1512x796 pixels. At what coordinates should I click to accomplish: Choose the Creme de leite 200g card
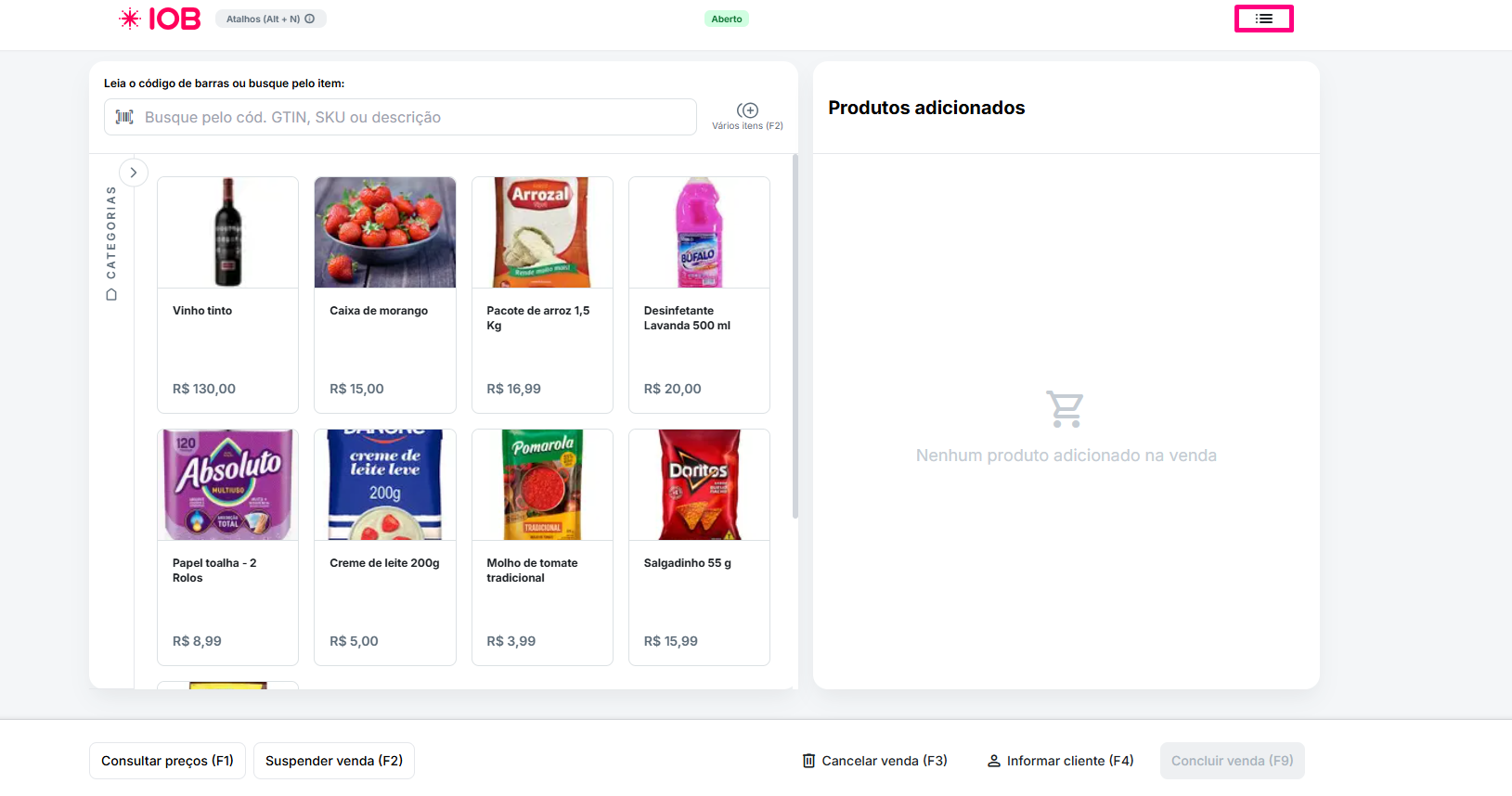coord(385,547)
